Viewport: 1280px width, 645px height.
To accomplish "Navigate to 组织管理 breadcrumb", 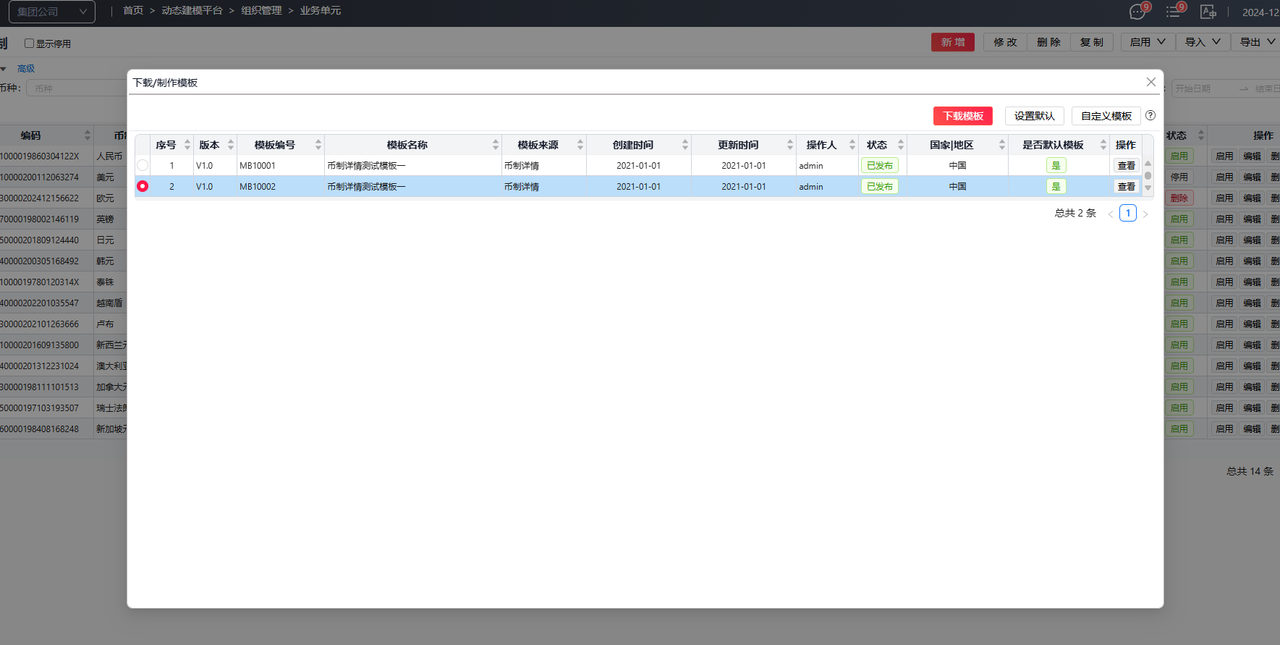I will 261,11.
